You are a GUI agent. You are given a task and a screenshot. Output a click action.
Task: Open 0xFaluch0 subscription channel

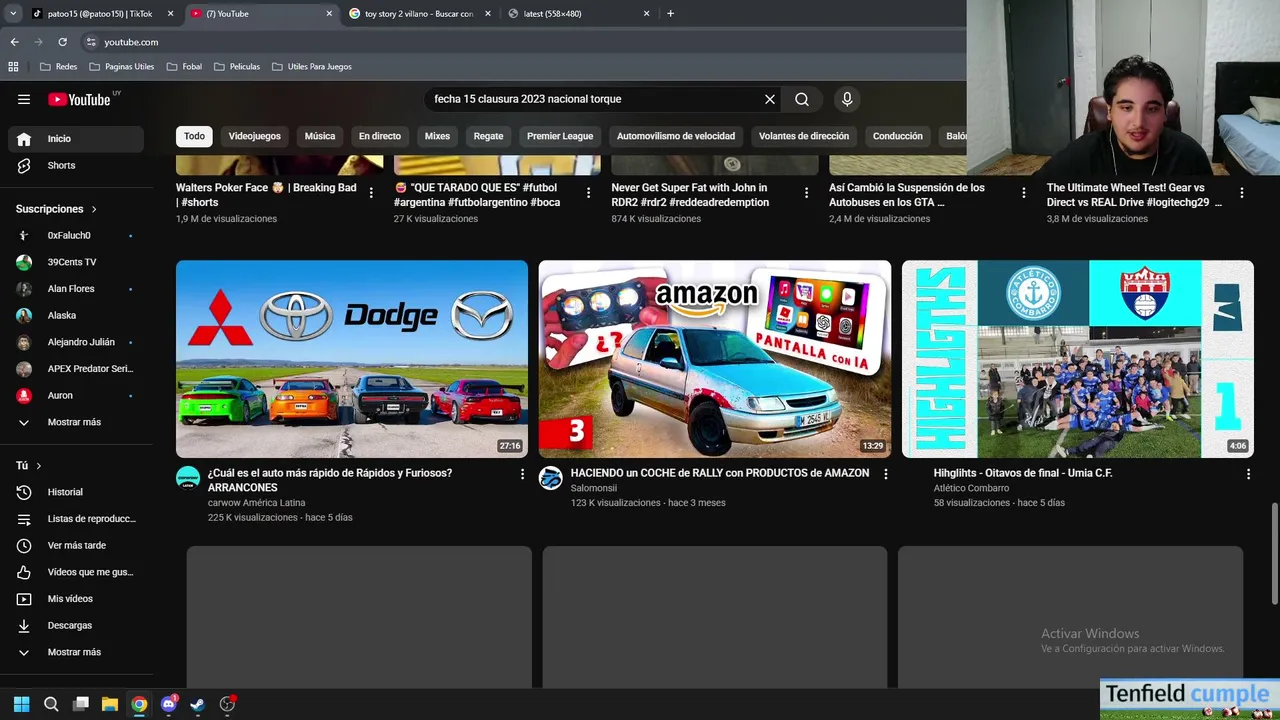76,235
